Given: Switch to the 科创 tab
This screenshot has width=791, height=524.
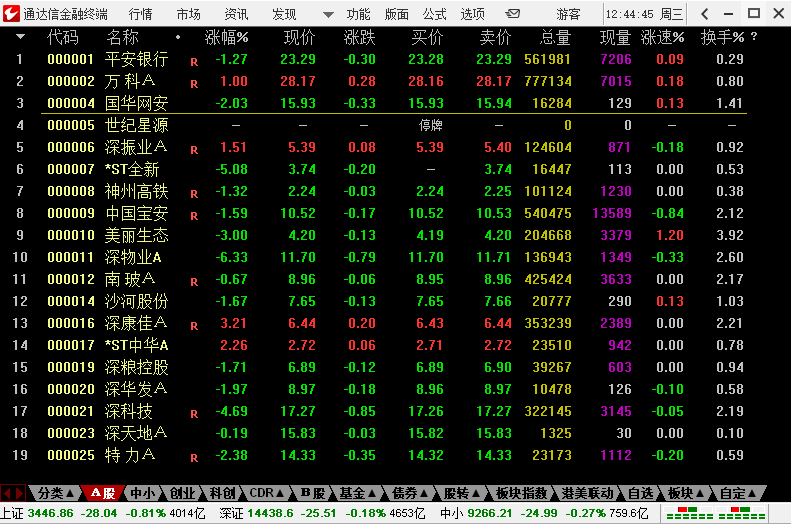Looking at the screenshot, I should [222, 493].
